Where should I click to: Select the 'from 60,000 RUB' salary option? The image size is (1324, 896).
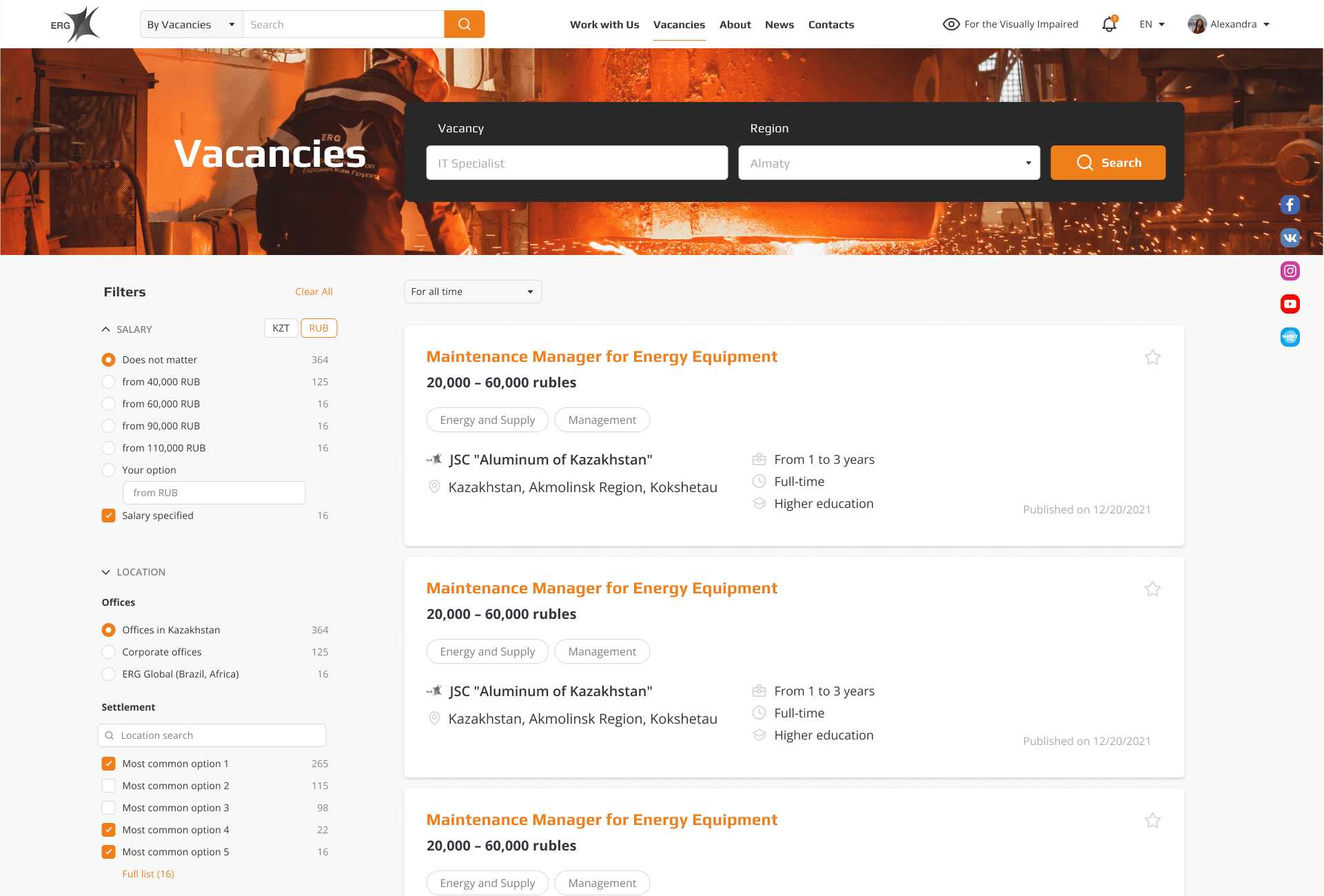tap(109, 404)
